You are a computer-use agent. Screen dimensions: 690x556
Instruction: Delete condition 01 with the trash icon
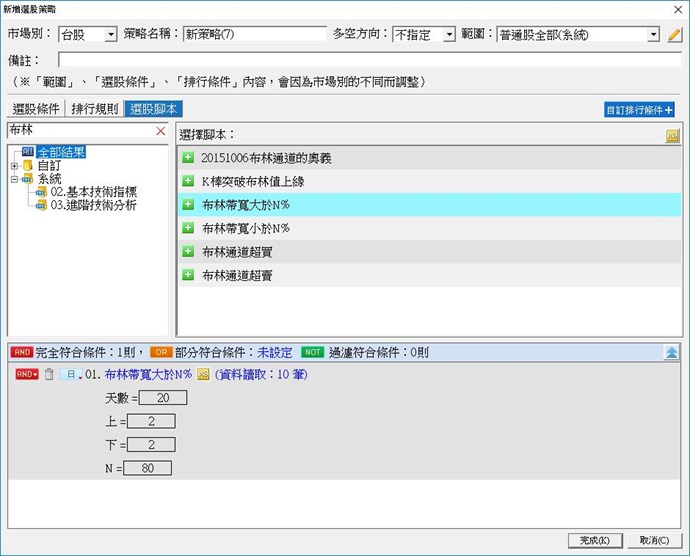[48, 374]
